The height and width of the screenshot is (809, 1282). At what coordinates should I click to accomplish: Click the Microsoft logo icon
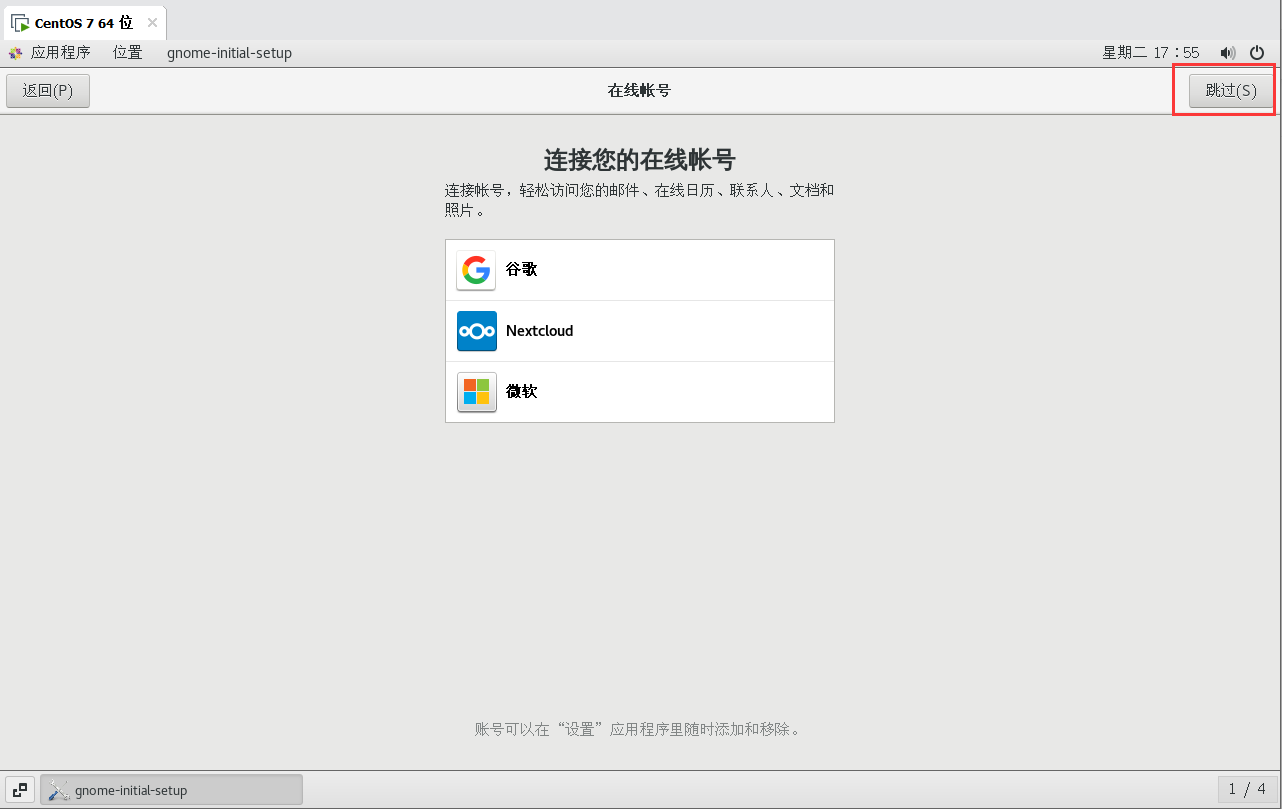pos(476,392)
